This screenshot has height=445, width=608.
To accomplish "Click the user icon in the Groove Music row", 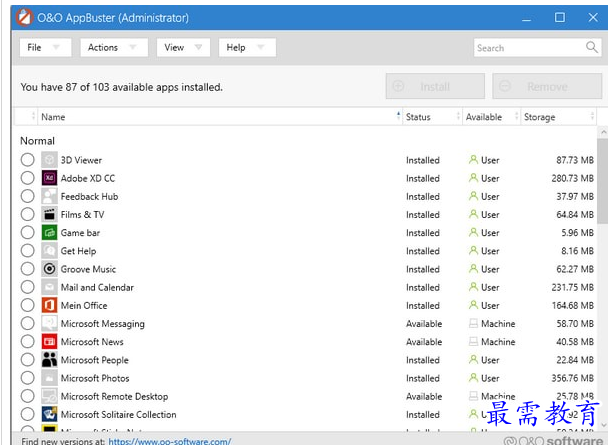I will [473, 268].
